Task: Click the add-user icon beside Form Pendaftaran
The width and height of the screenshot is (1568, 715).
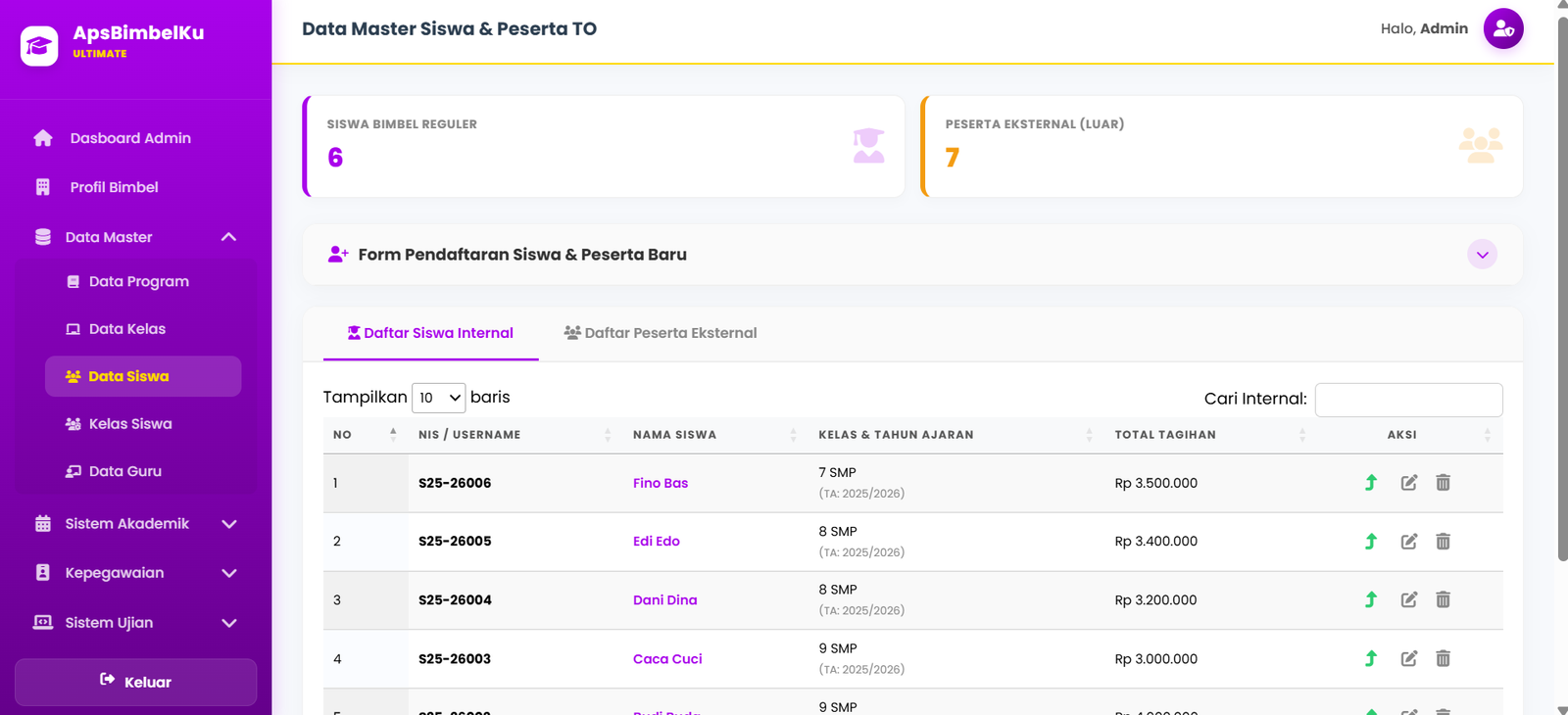Action: pos(338,255)
